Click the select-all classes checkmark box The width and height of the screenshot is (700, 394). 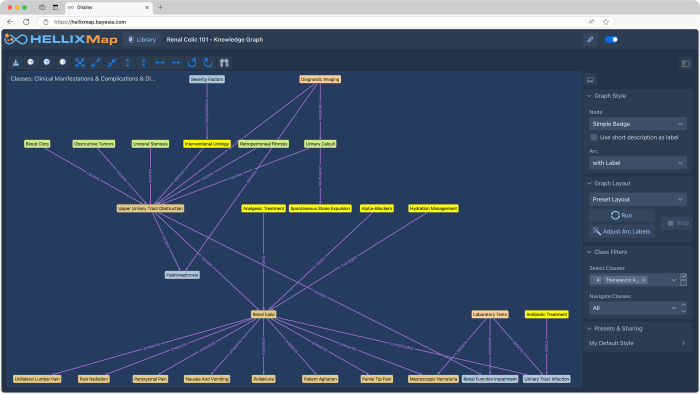click(x=683, y=277)
